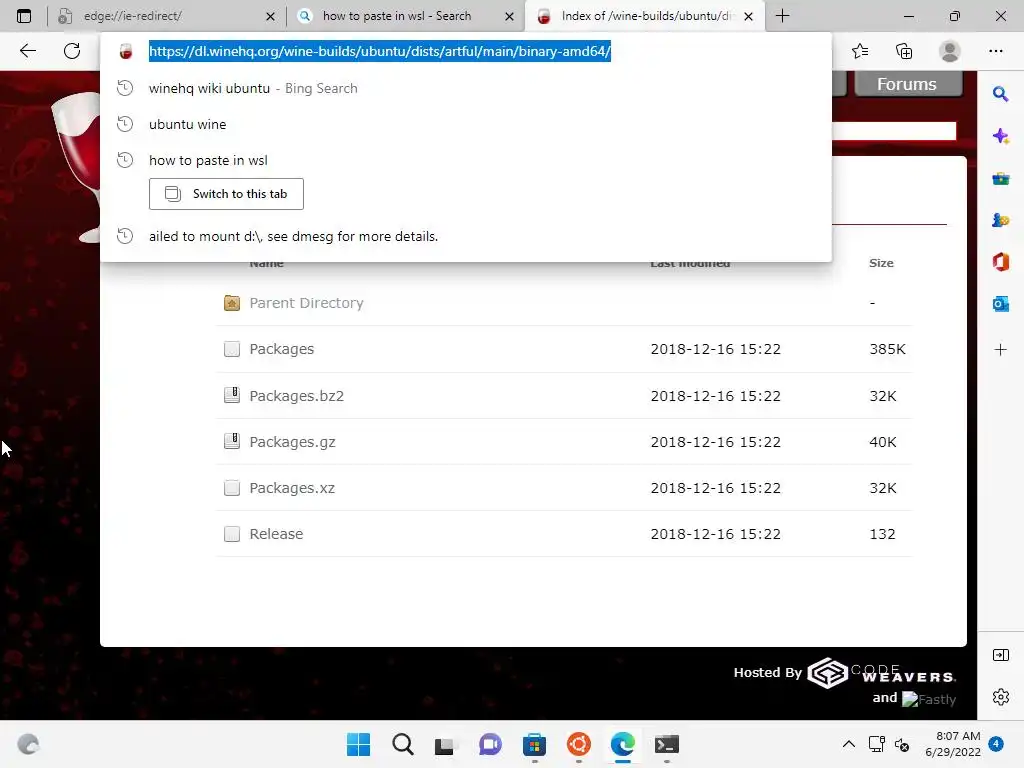Open the Forums button on WineHQ
1024x768 pixels.
tap(908, 84)
